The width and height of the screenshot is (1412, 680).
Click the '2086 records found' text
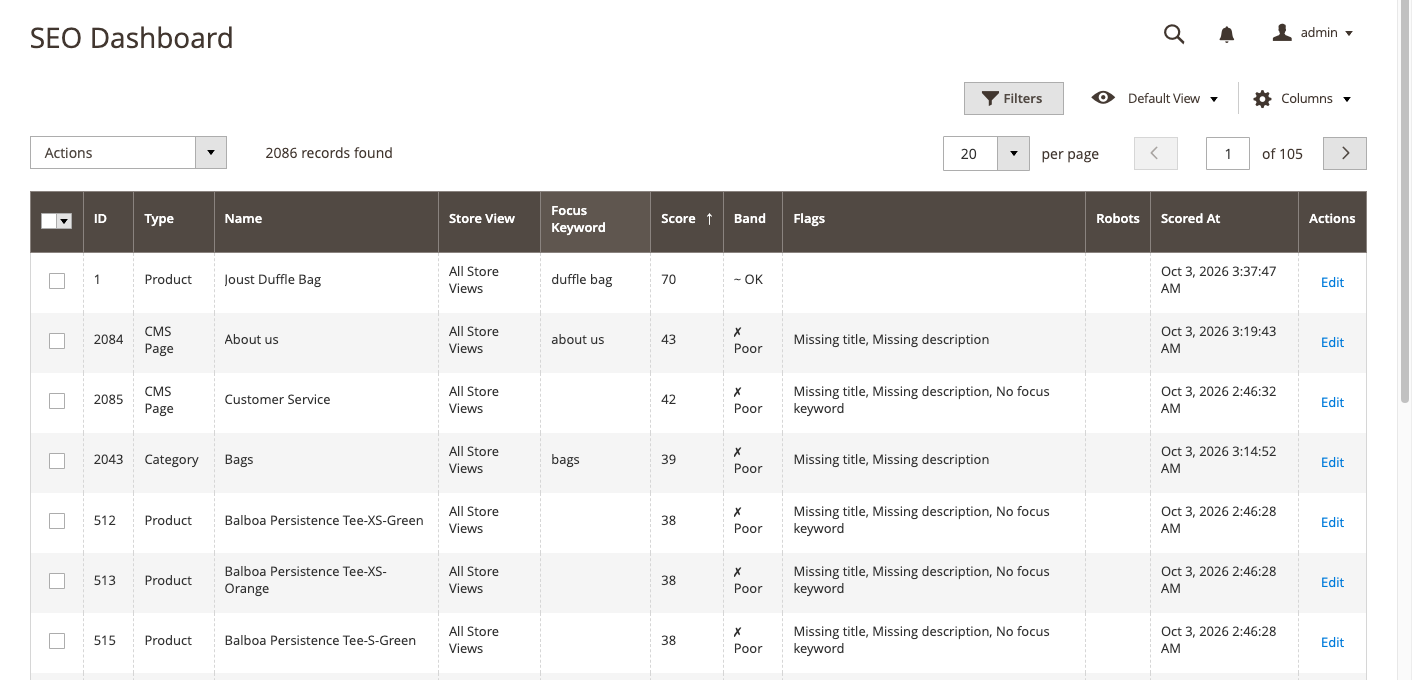tap(329, 153)
